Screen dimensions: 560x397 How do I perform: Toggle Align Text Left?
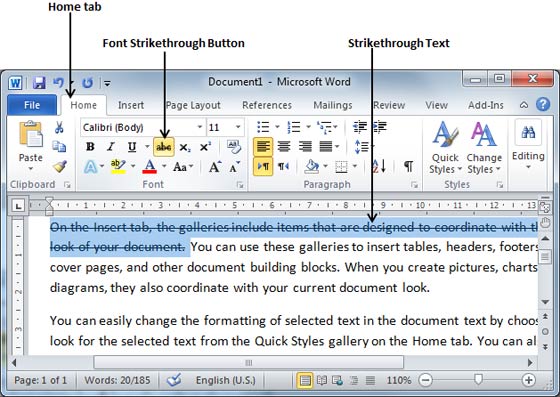(x=263, y=147)
